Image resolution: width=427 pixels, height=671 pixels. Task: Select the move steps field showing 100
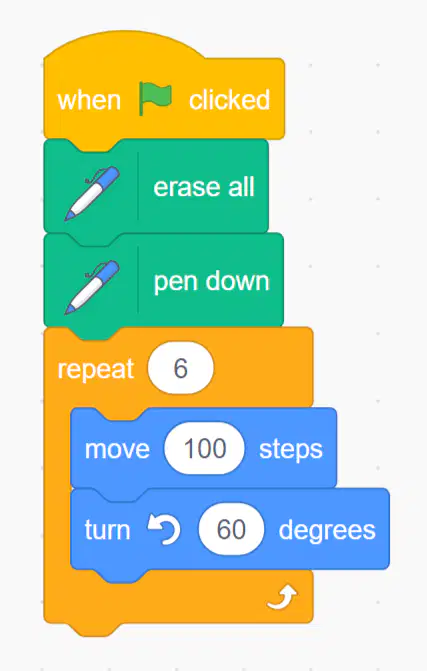tap(205, 448)
